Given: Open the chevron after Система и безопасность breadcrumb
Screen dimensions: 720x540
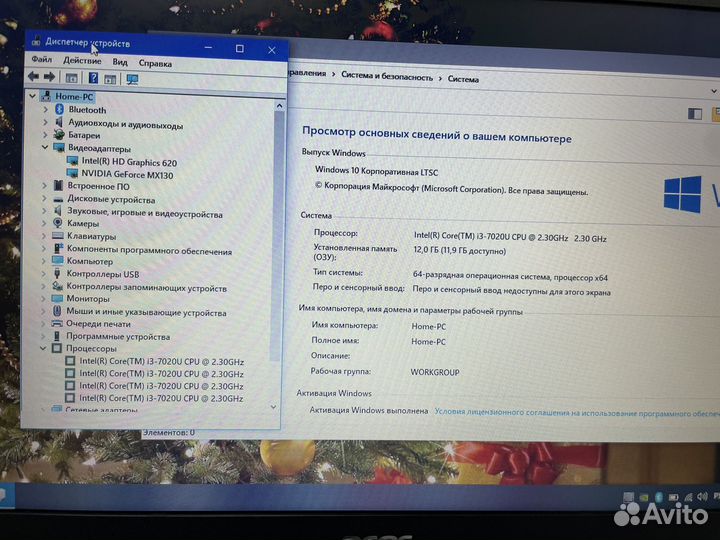Looking at the screenshot, I should tap(440, 79).
